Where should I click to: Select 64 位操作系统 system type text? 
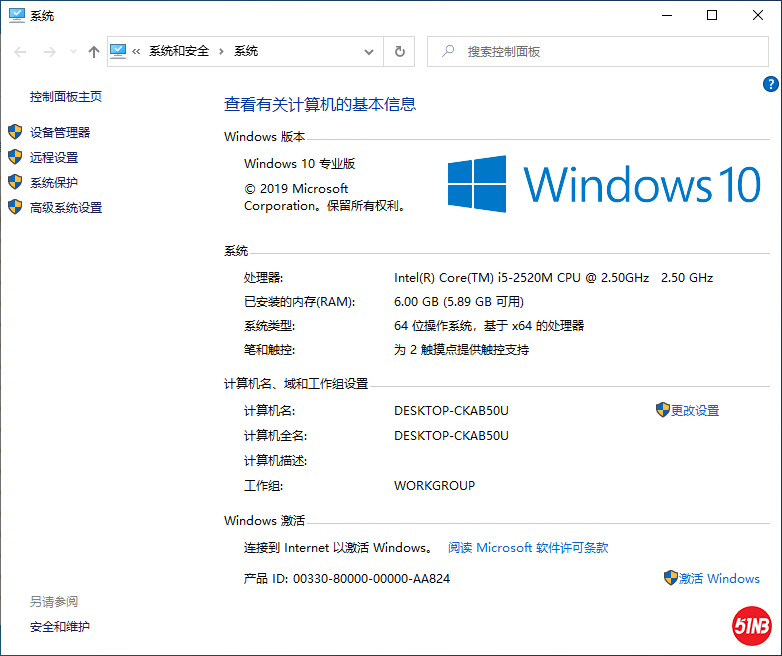point(489,326)
